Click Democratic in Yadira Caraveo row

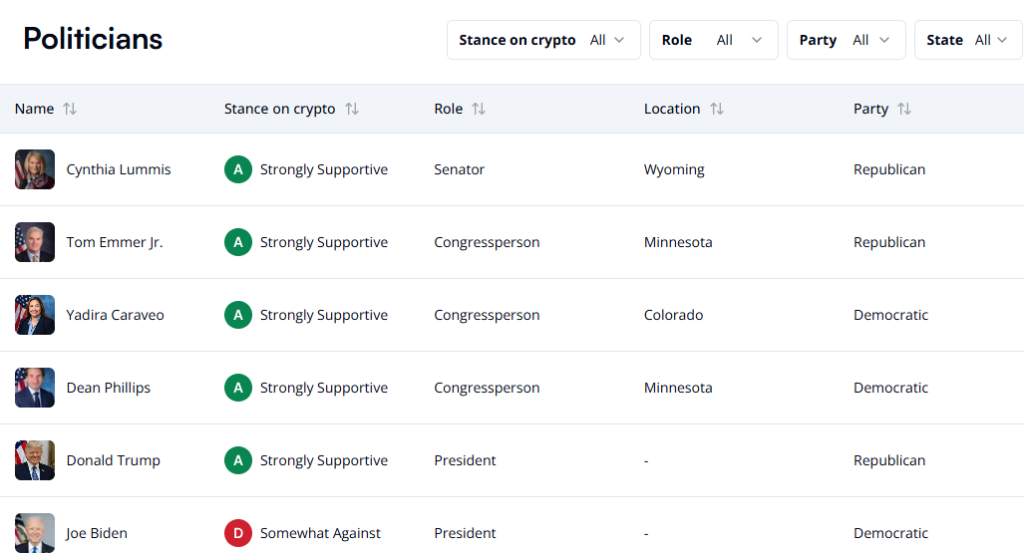pyautogui.click(x=891, y=315)
